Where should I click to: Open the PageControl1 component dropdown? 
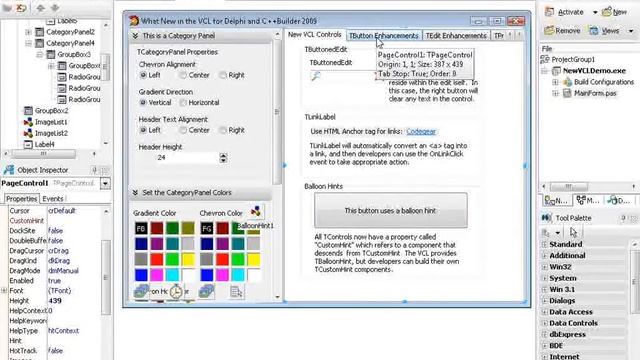(105, 183)
